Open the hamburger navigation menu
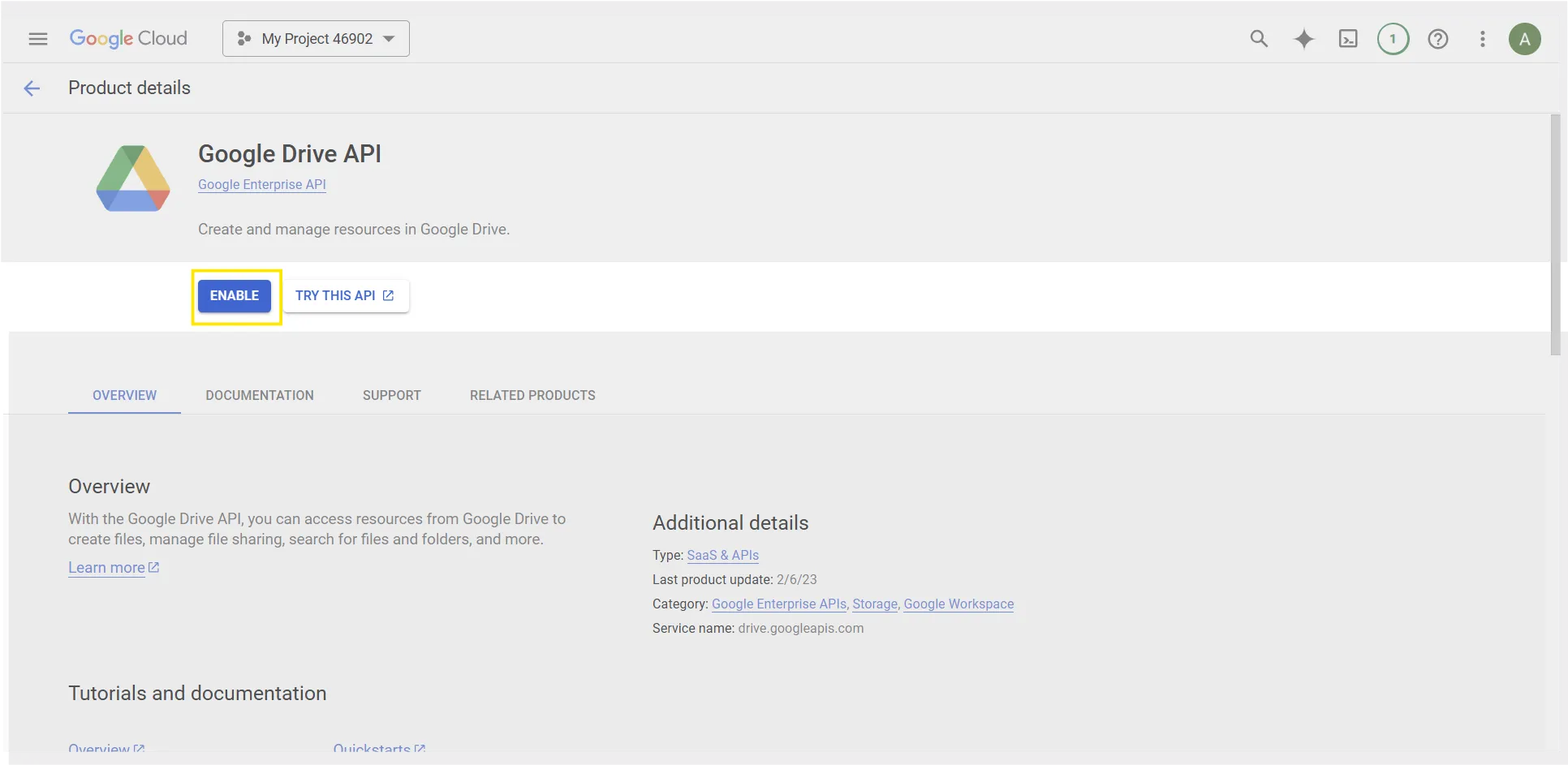The width and height of the screenshot is (1568, 765). click(38, 39)
